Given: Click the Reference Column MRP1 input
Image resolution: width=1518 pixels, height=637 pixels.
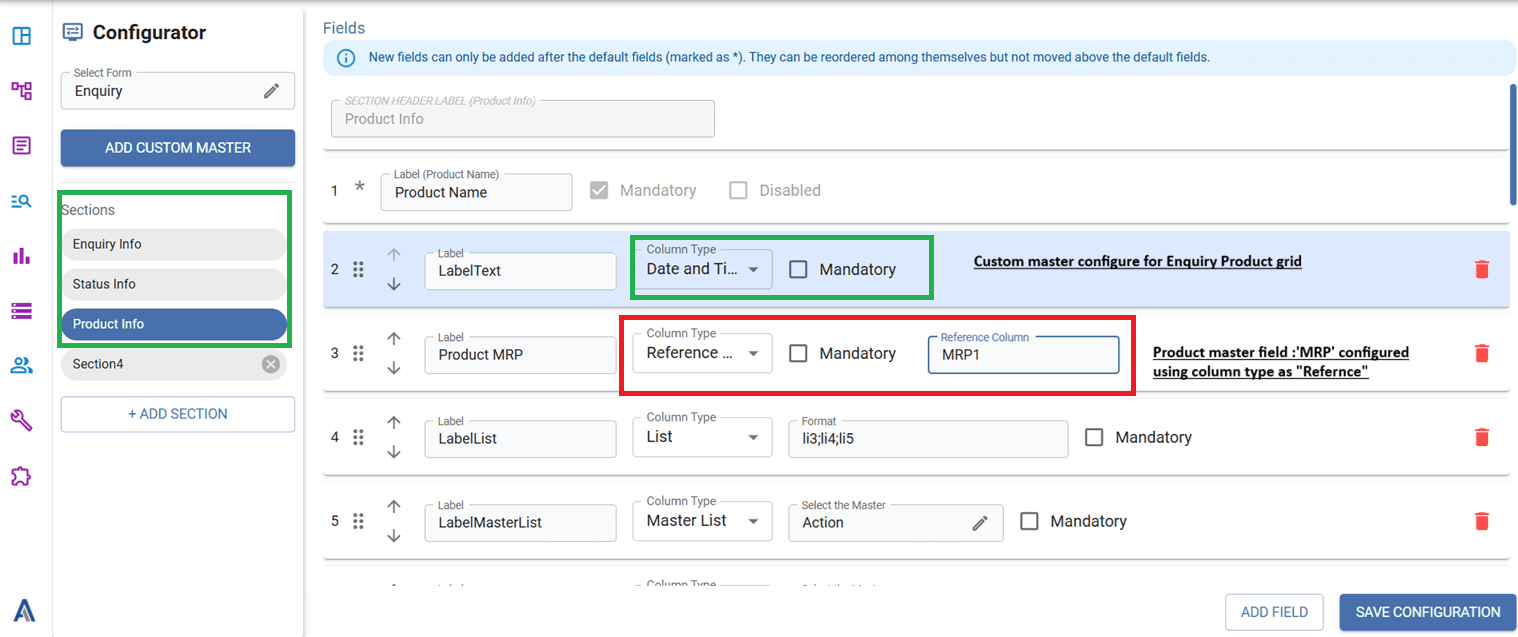Looking at the screenshot, I should click(1023, 355).
